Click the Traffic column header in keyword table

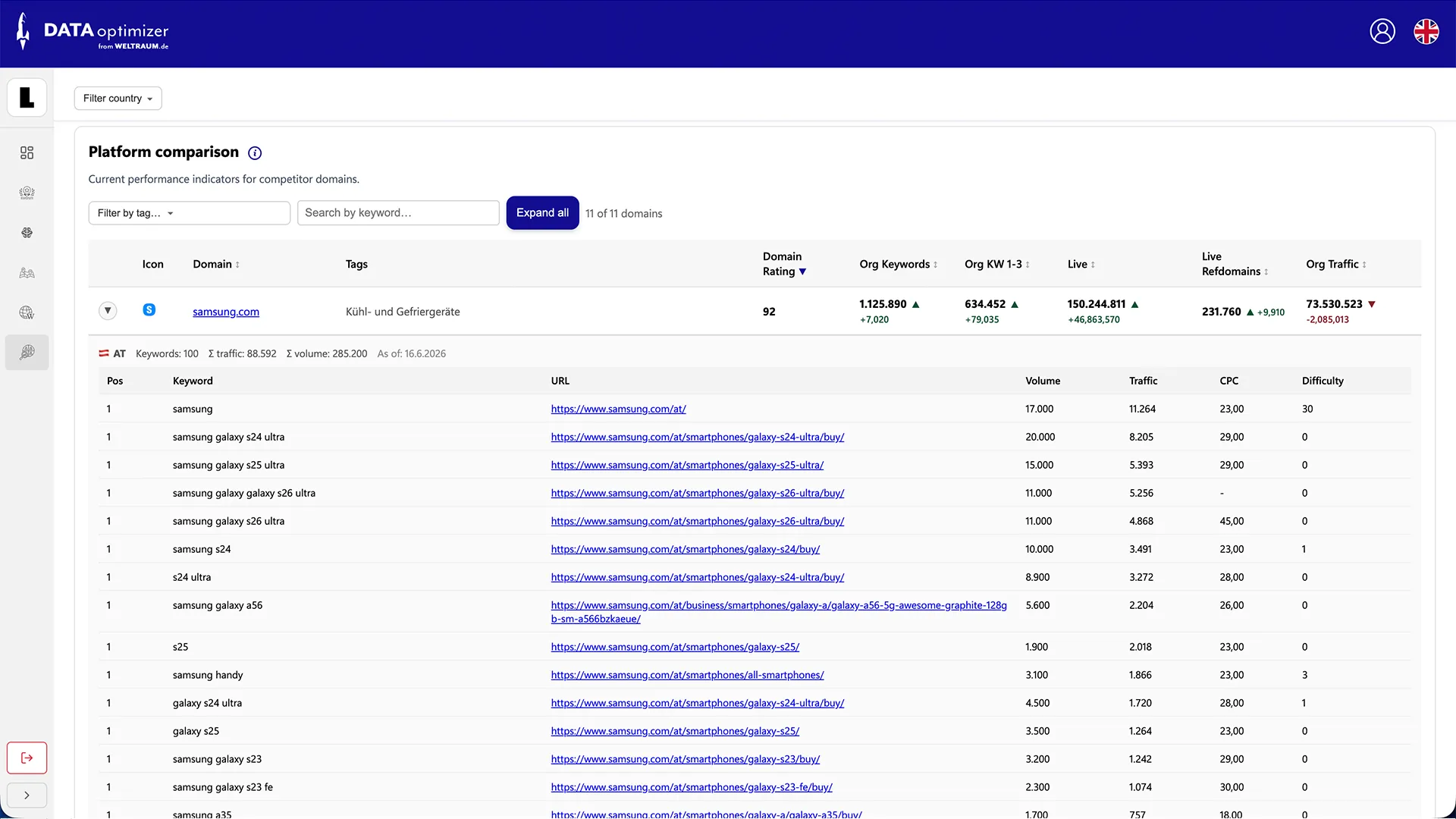tap(1143, 381)
